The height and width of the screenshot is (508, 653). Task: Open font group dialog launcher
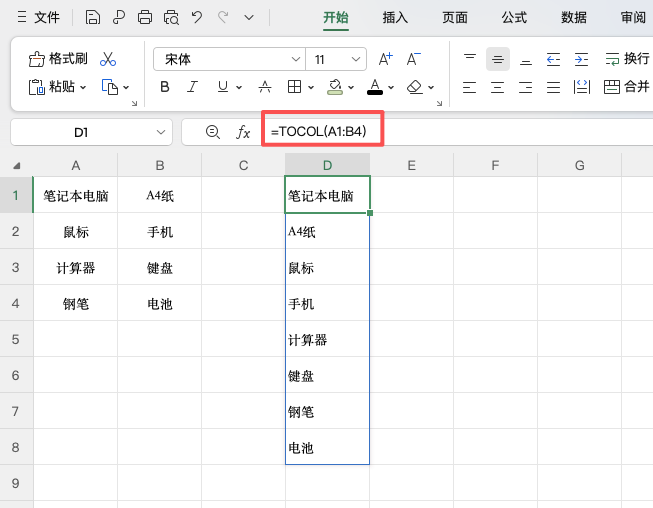click(x=439, y=103)
